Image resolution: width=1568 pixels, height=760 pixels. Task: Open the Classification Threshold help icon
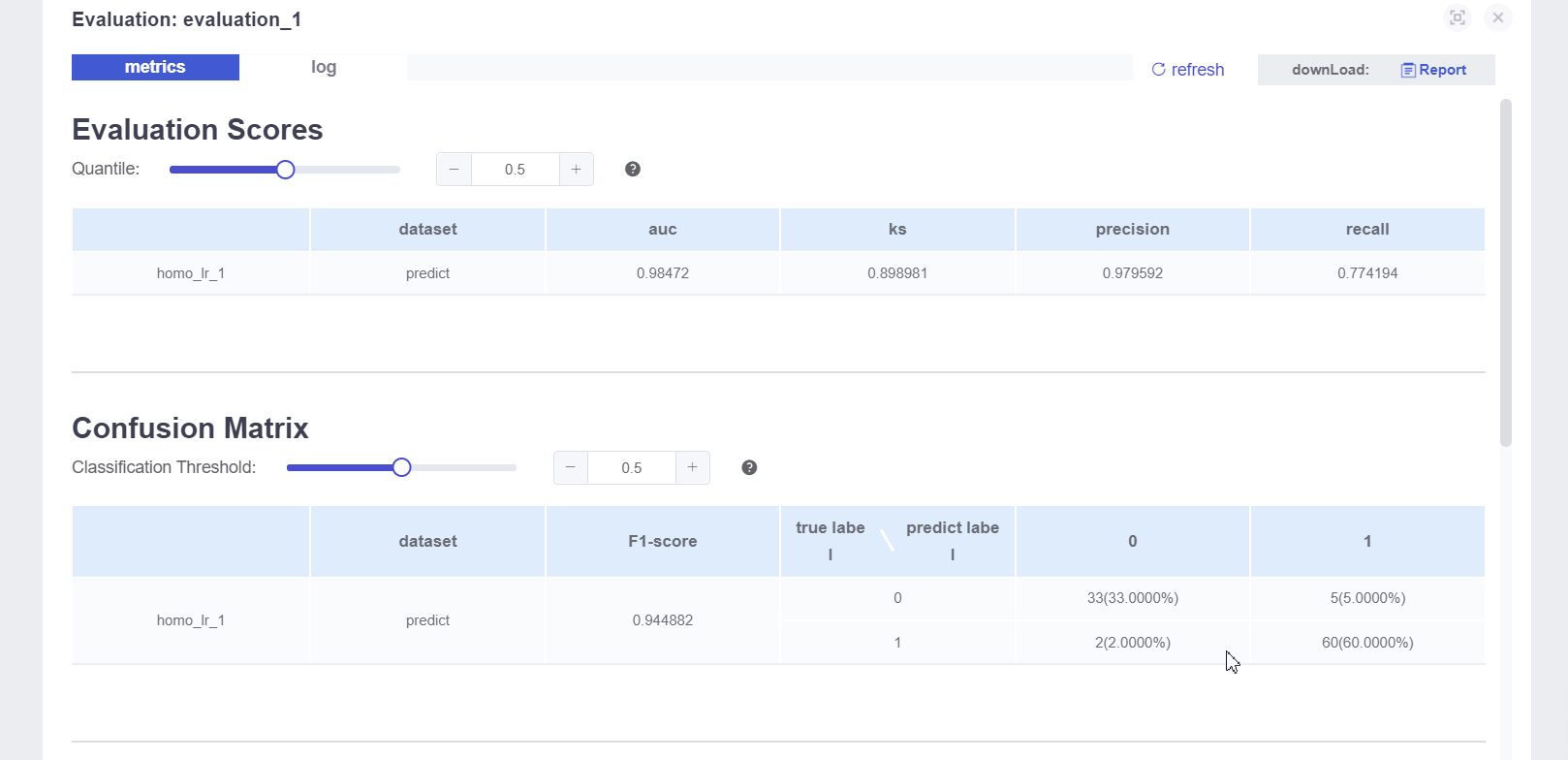click(x=749, y=467)
